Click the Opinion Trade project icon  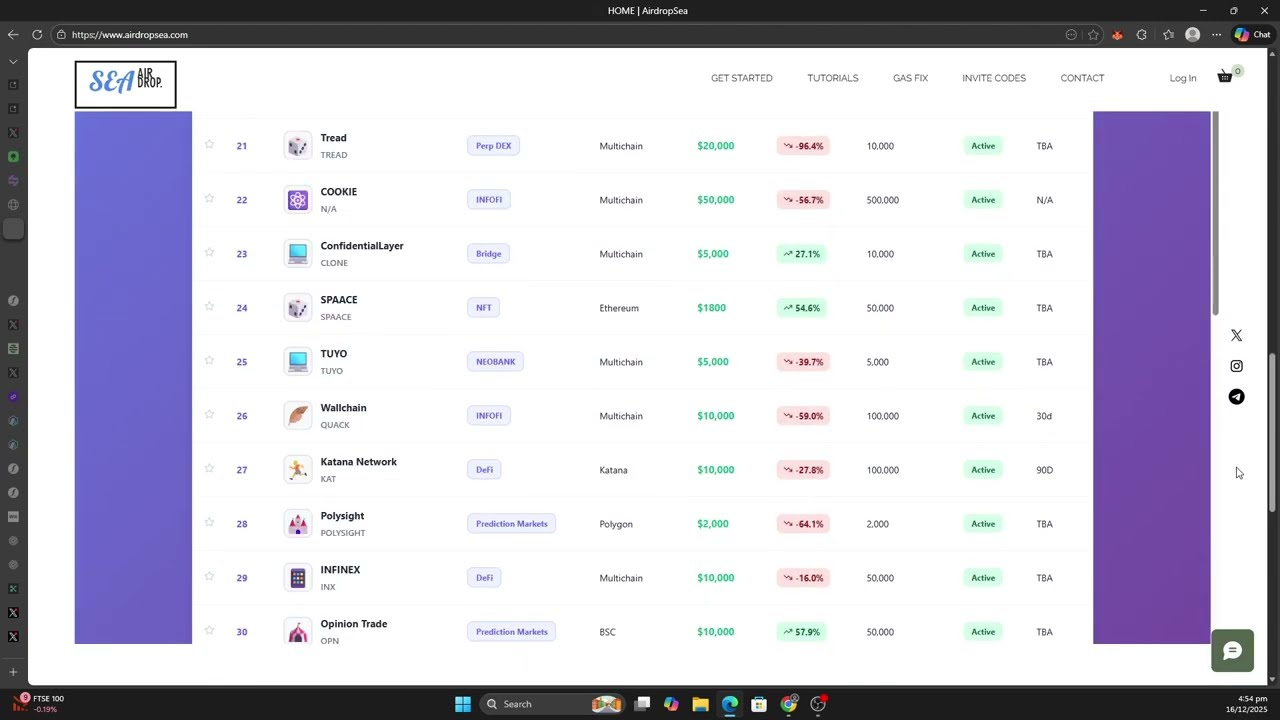297,632
